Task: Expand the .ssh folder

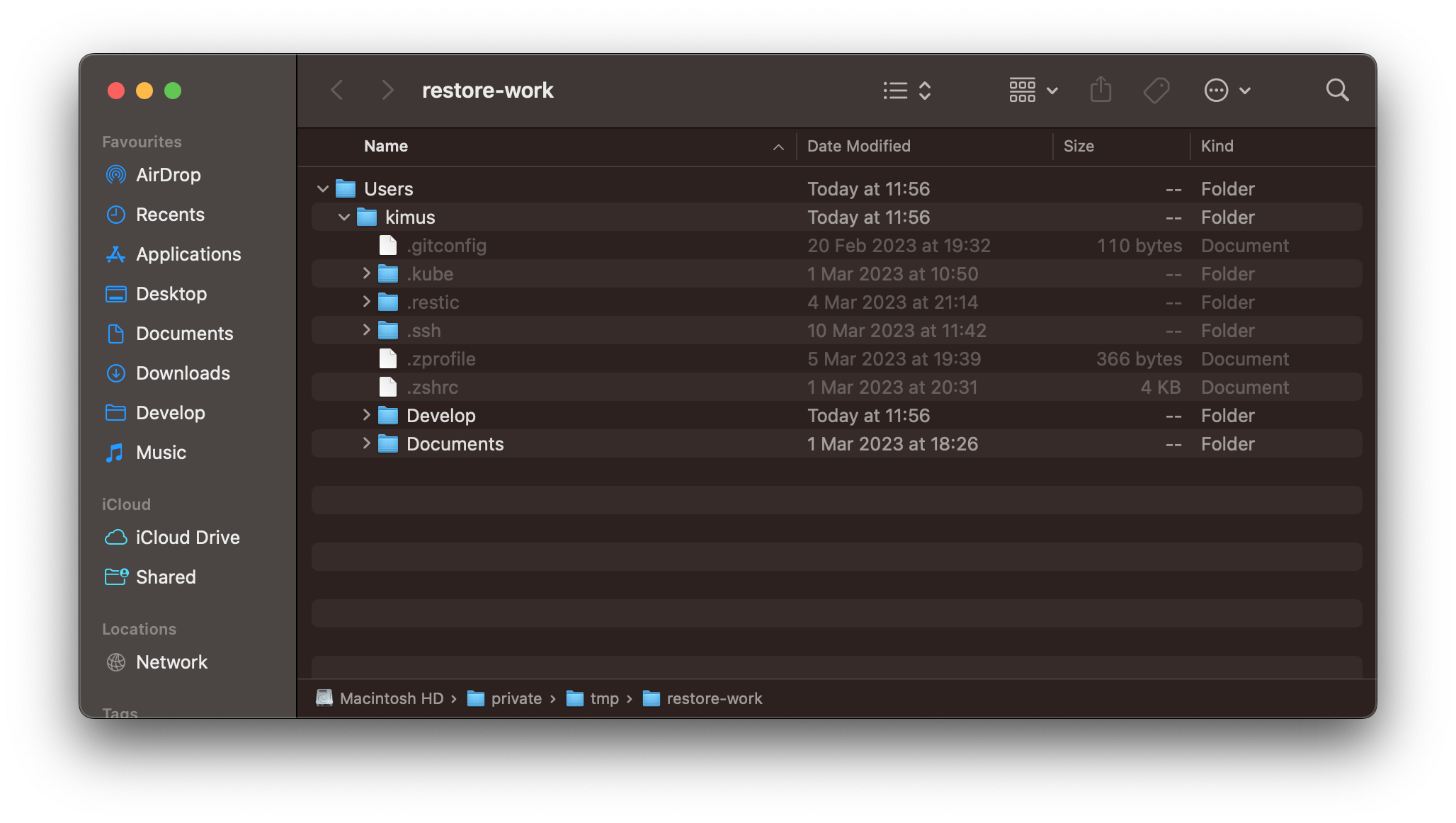Action: pyautogui.click(x=366, y=330)
